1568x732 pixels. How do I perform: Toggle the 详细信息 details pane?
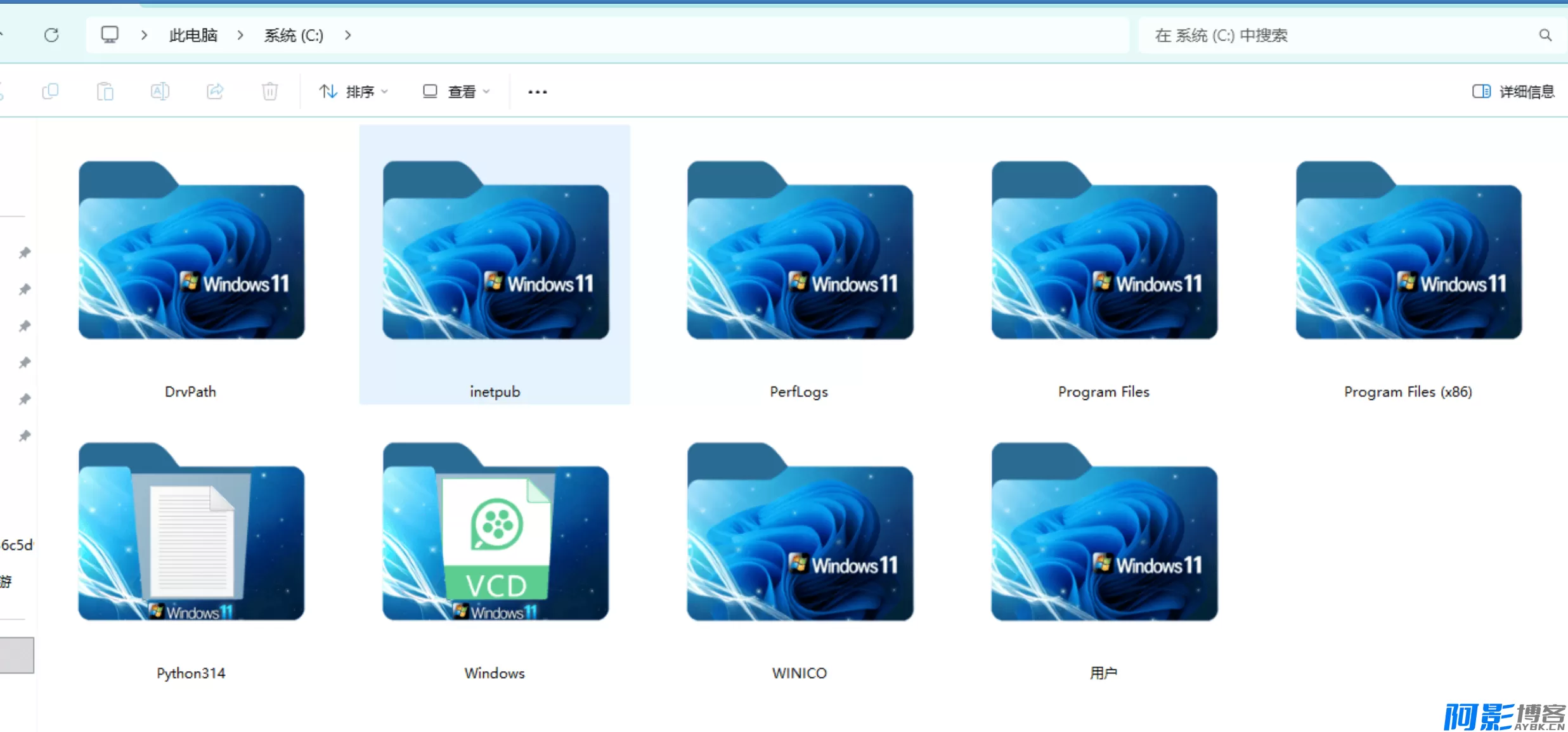(1513, 91)
